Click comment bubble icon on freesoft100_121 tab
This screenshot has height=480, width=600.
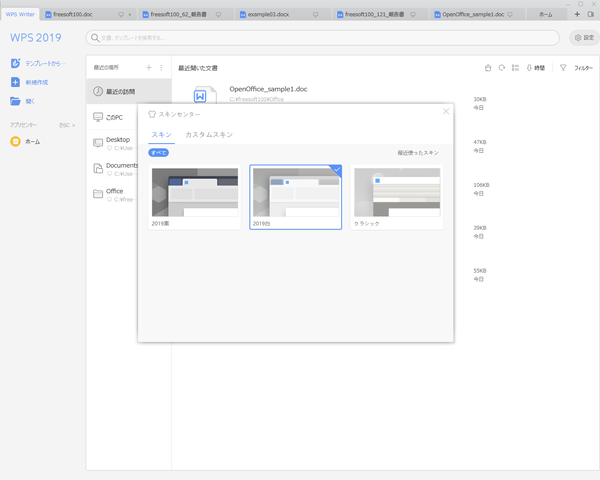413,15
